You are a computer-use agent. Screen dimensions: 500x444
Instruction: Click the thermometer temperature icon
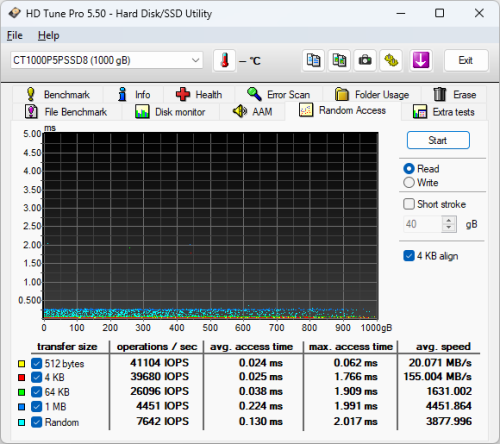pos(225,61)
